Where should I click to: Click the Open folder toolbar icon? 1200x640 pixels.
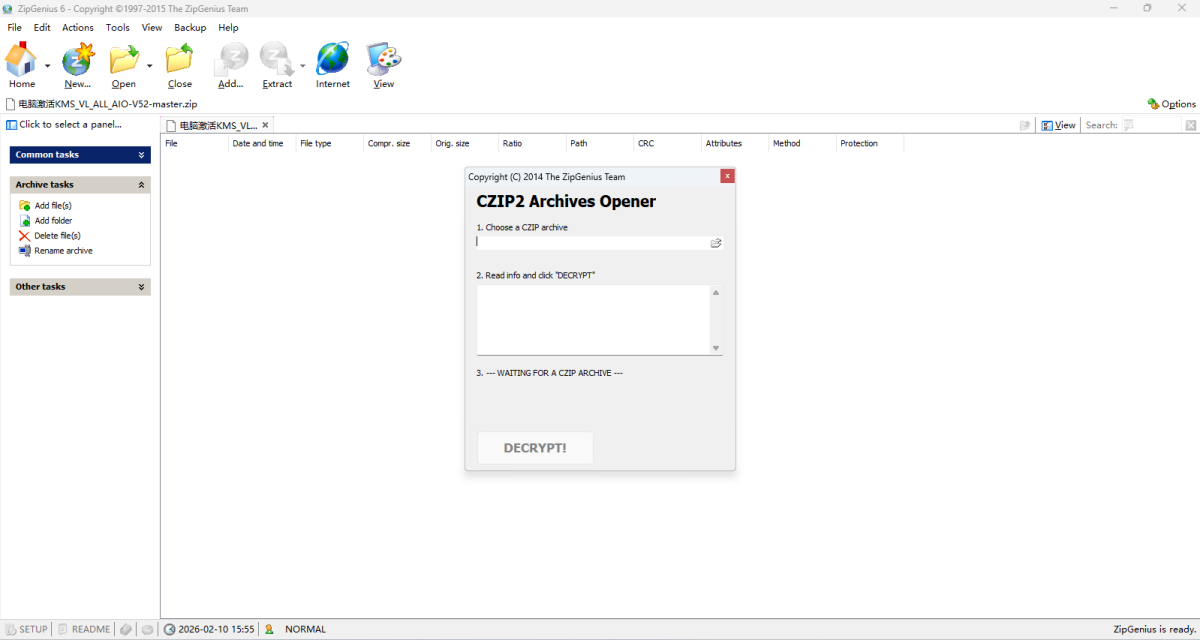click(124, 61)
